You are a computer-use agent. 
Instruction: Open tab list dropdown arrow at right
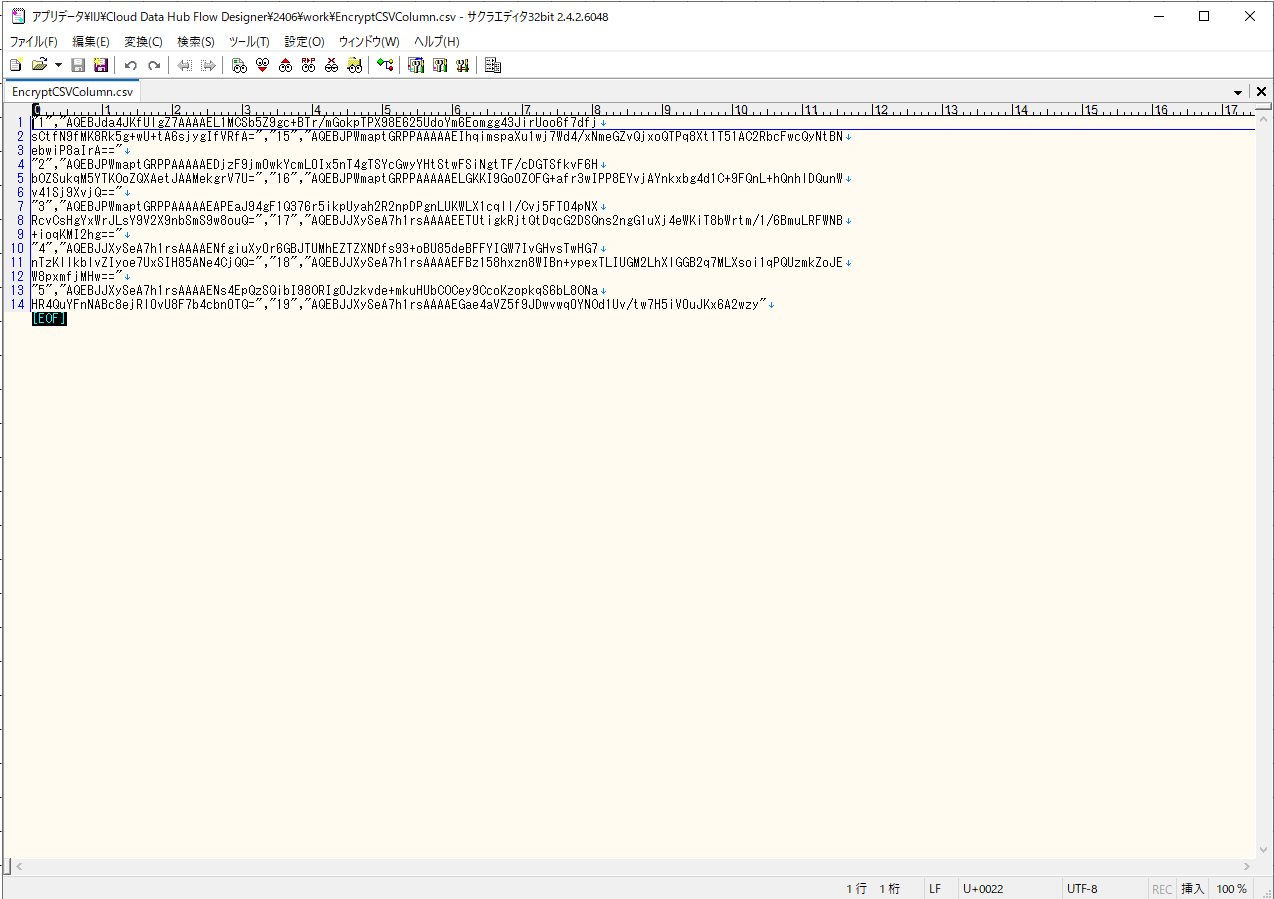point(1238,92)
